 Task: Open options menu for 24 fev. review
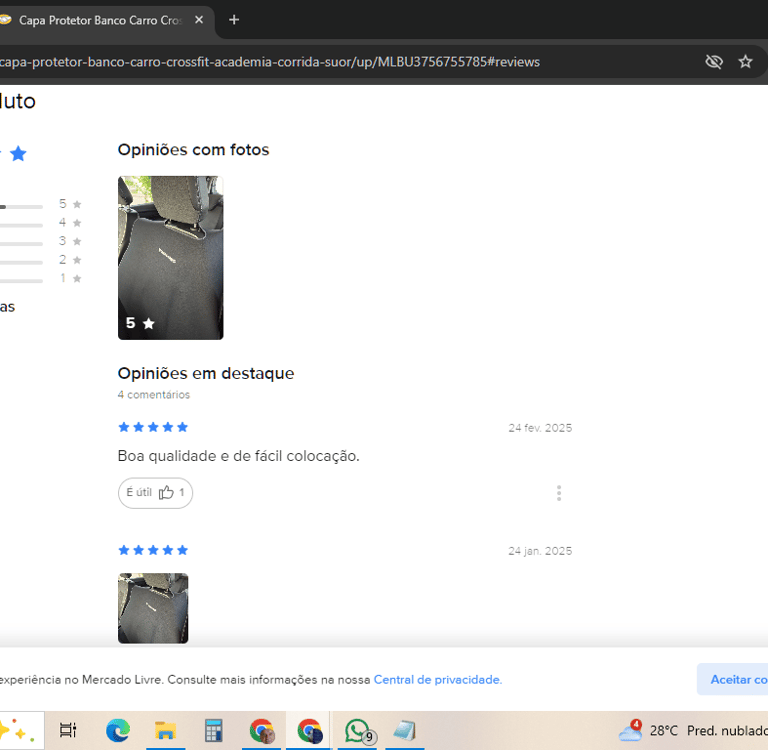point(559,493)
